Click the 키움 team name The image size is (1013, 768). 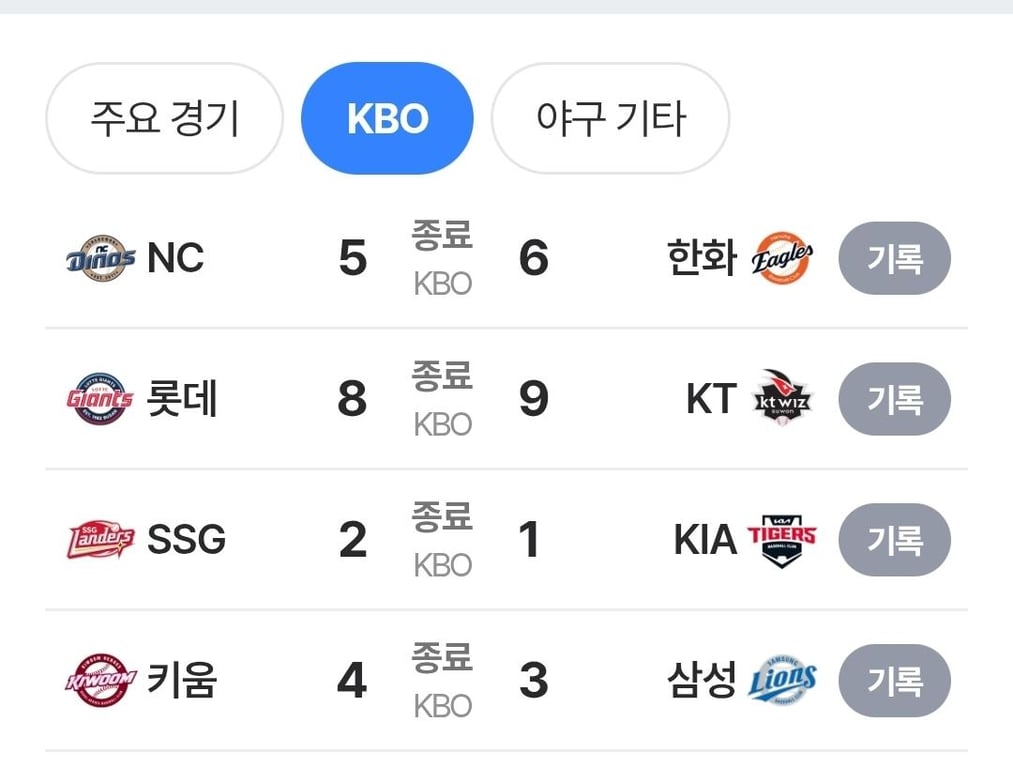coord(183,681)
